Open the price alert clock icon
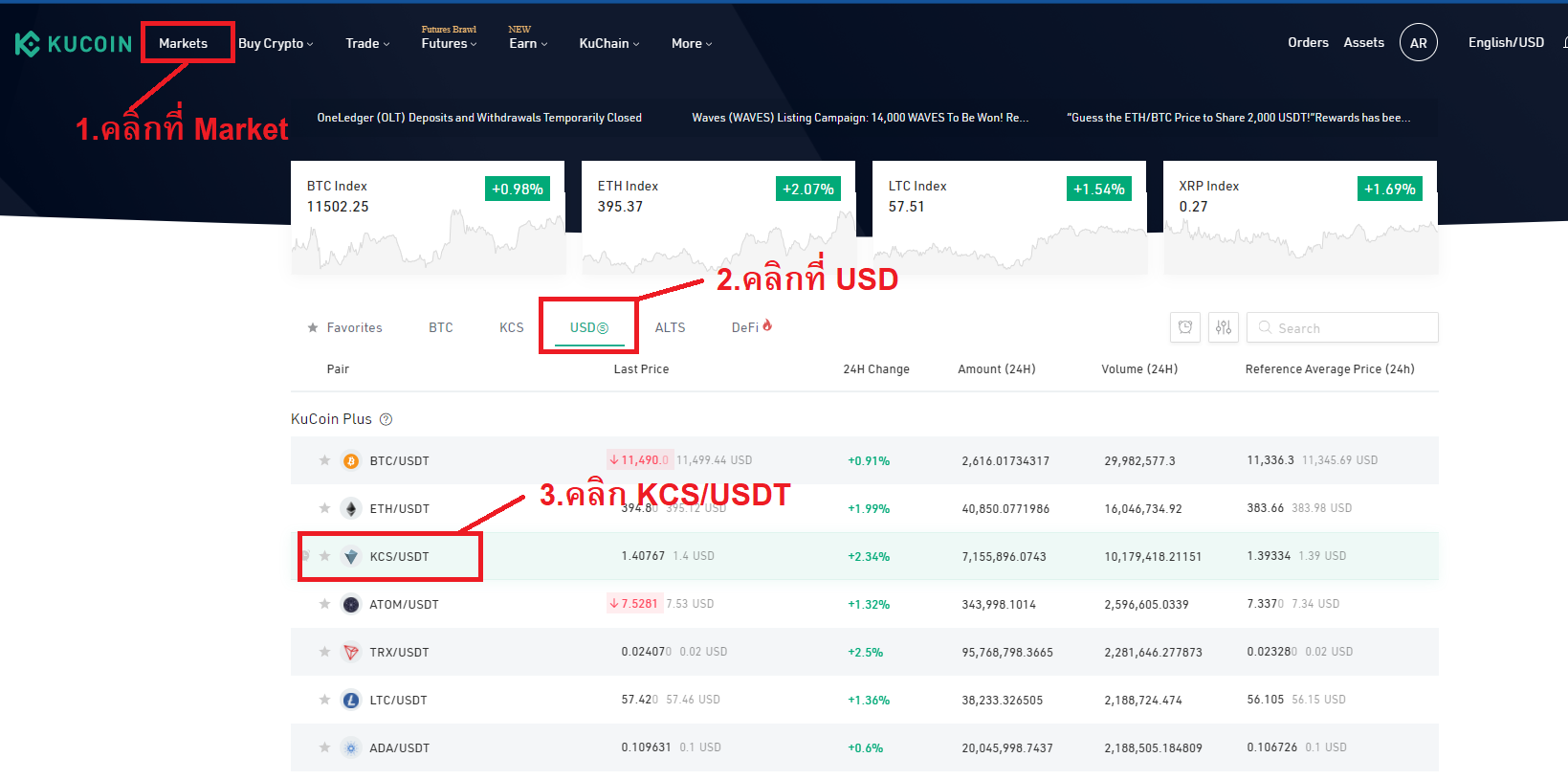 (1185, 327)
